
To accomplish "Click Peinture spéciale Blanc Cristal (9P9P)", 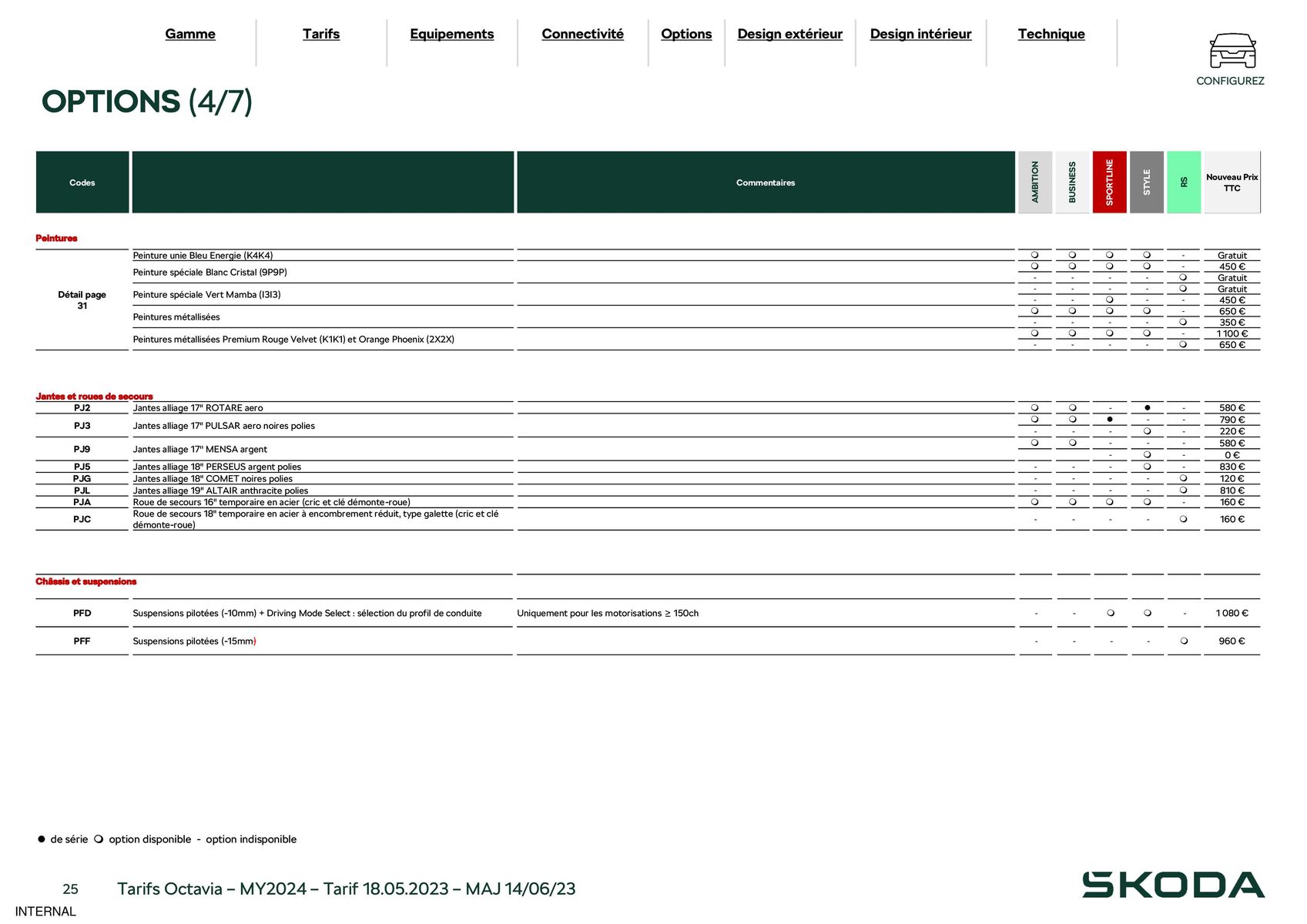I will pos(209,272).
